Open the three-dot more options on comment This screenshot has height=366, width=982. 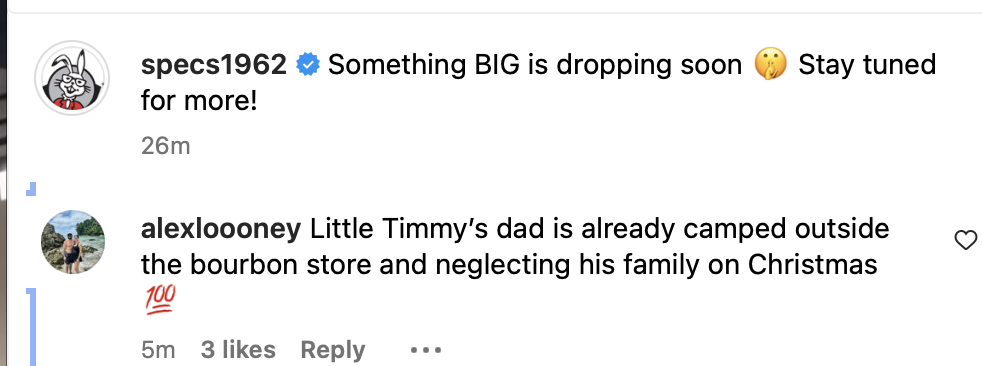426,350
